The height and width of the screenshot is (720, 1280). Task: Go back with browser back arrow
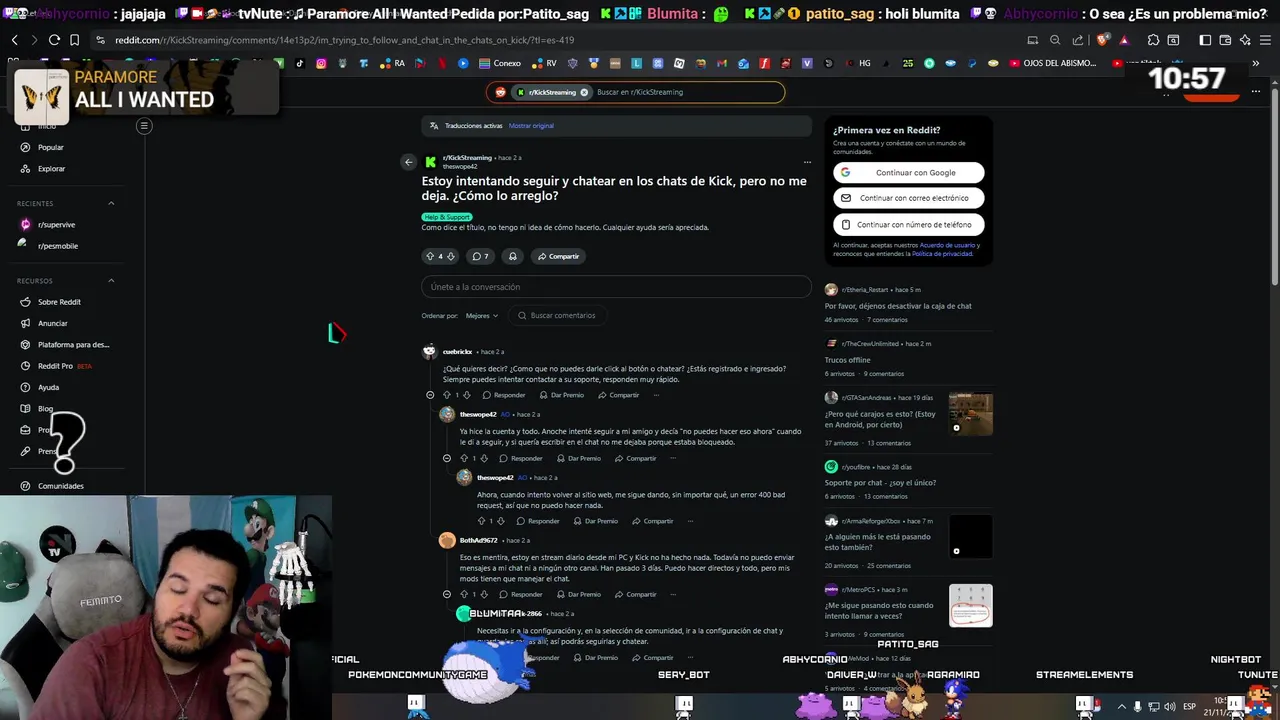[15, 40]
